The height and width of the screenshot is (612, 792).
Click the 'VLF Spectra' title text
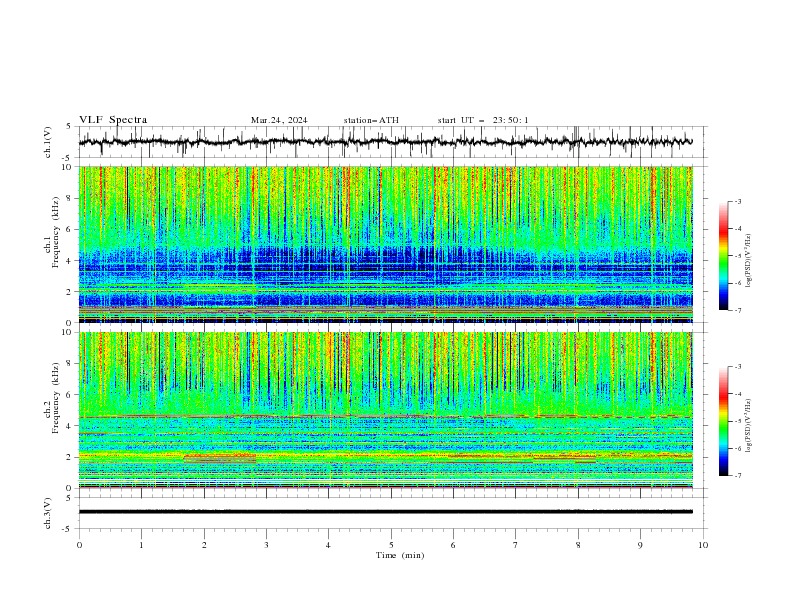coord(113,120)
